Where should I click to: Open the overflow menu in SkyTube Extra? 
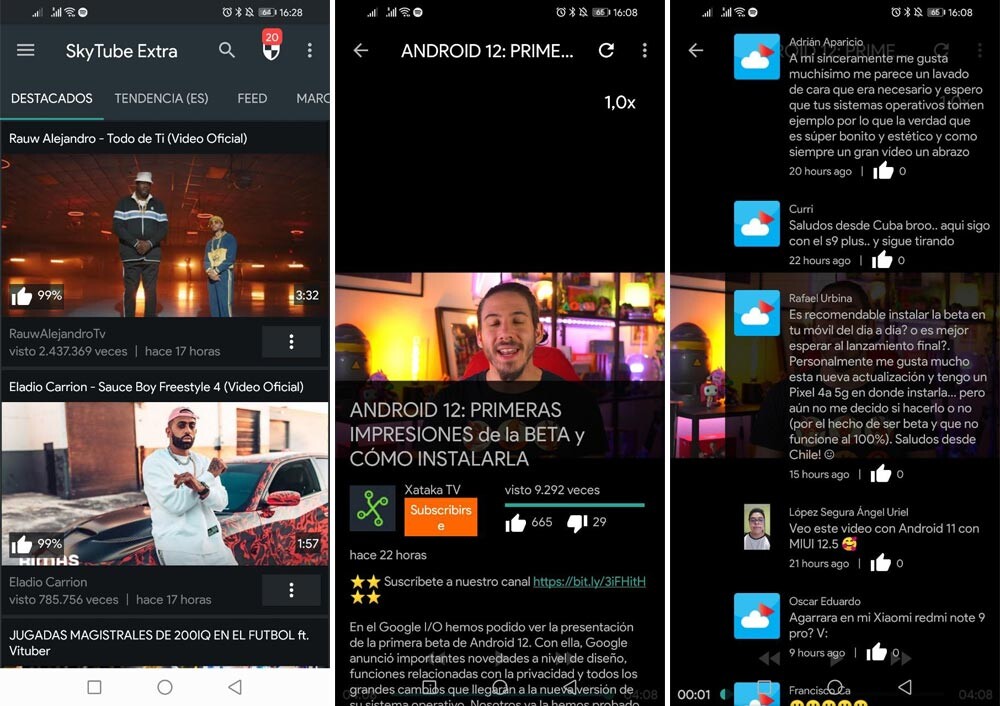(311, 50)
